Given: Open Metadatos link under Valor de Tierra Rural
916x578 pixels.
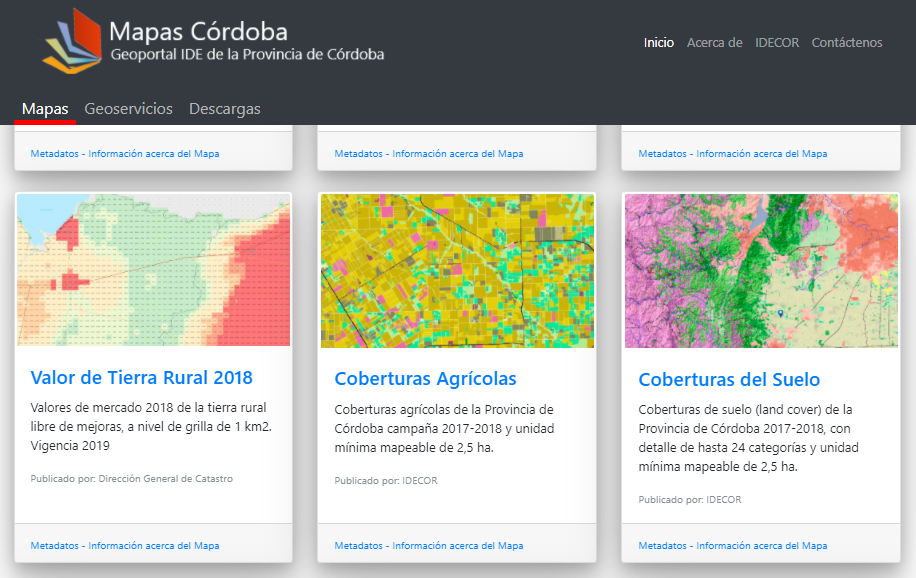Looking at the screenshot, I should pos(125,545).
